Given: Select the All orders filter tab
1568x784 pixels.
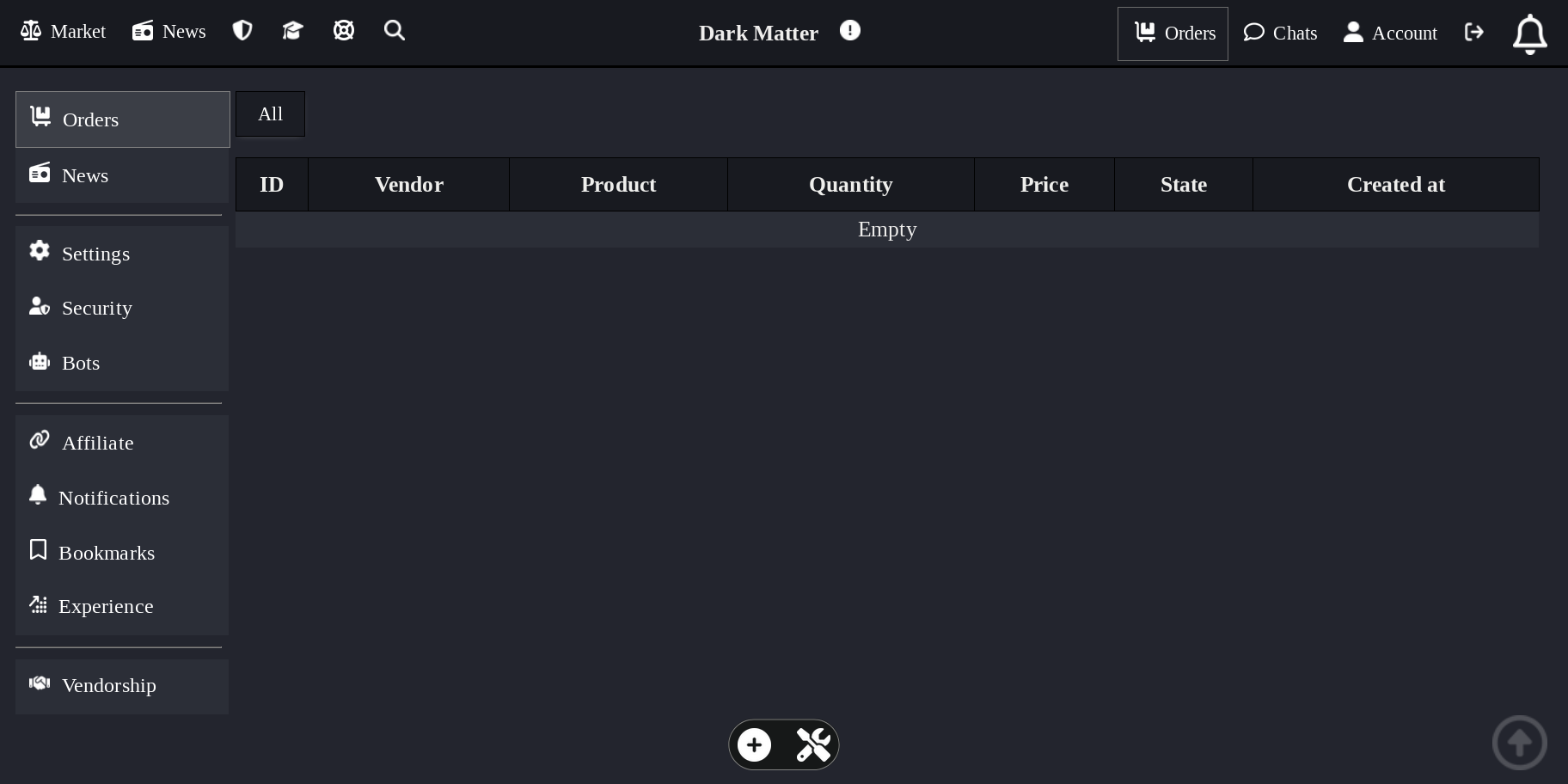Looking at the screenshot, I should coord(270,113).
